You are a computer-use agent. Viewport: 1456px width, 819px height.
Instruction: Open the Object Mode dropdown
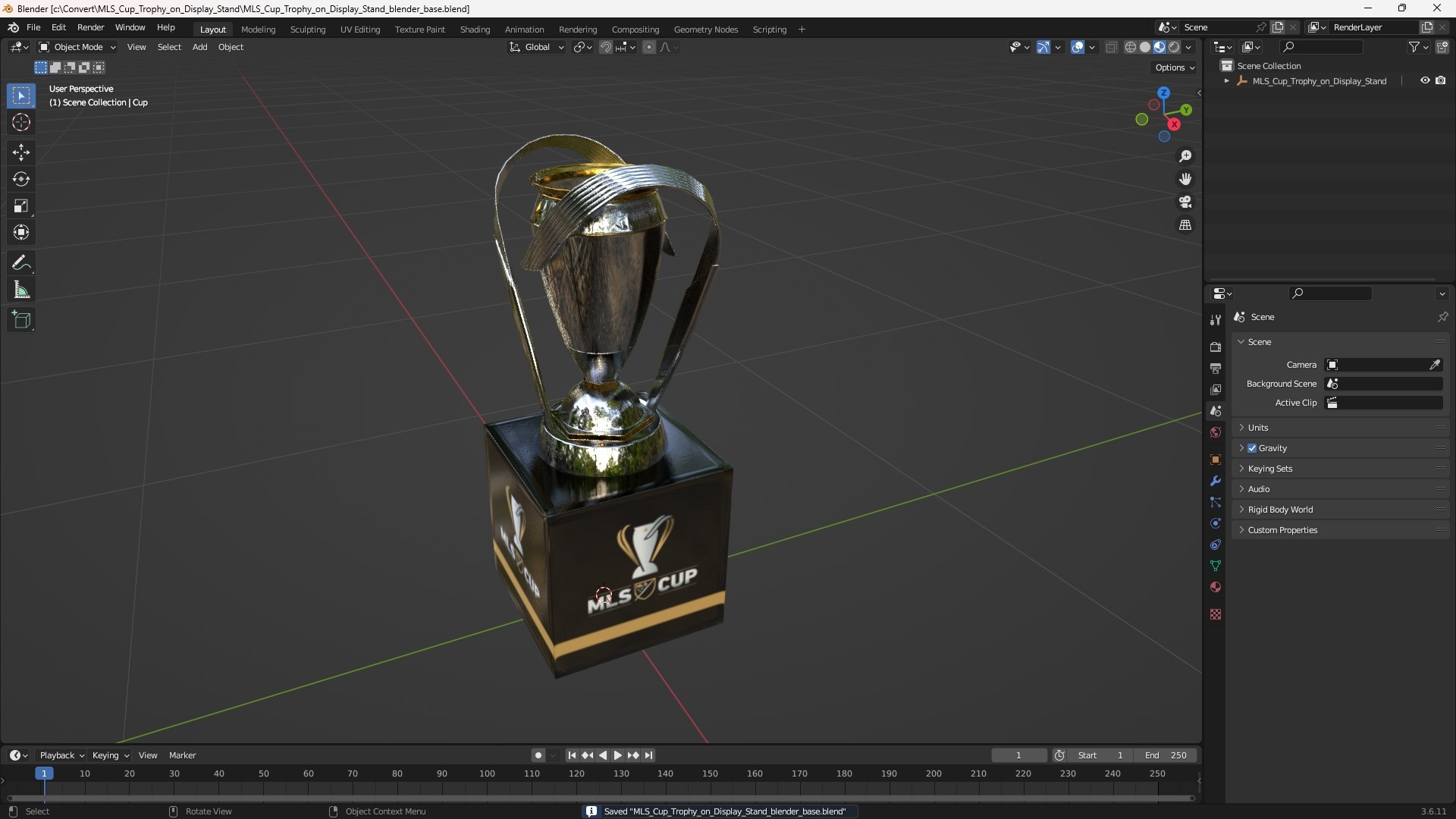[77, 47]
